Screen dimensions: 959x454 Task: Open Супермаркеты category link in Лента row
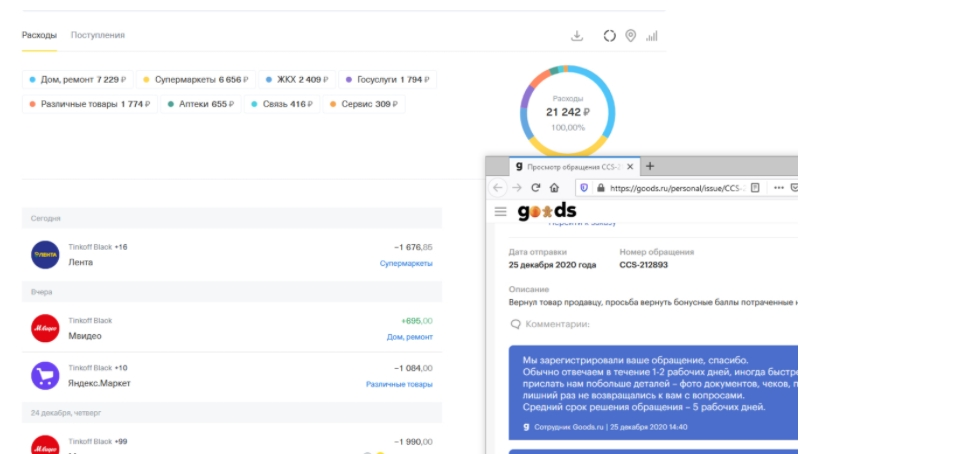[x=406, y=263]
